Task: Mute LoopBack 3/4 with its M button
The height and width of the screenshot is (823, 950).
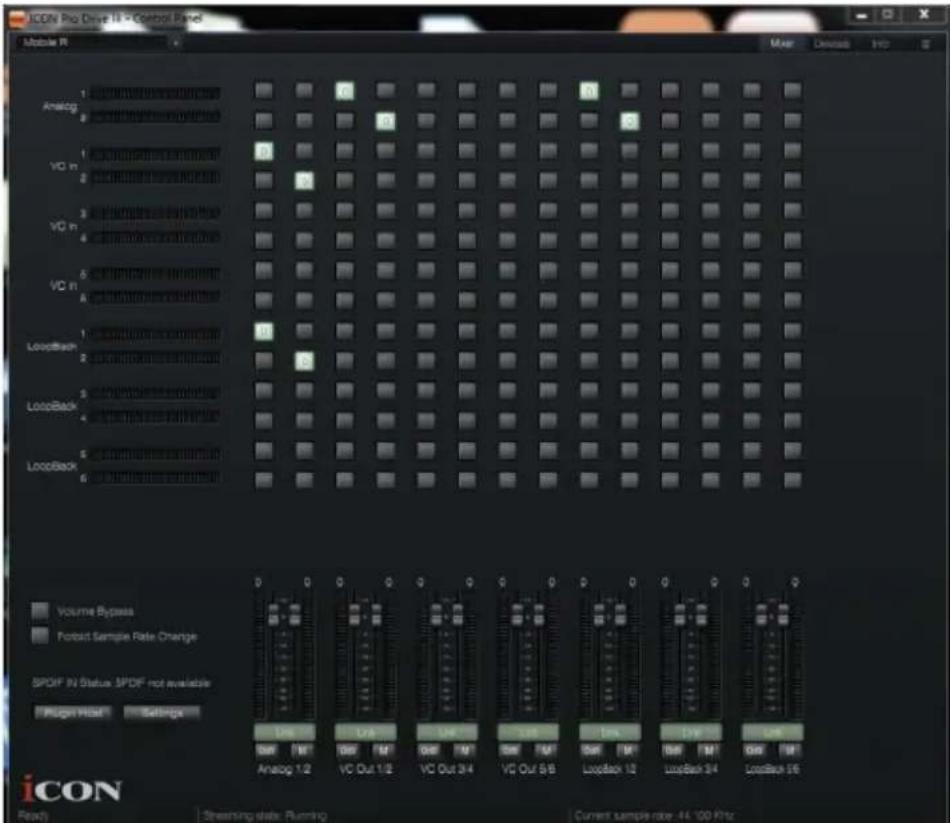Action: (708, 750)
